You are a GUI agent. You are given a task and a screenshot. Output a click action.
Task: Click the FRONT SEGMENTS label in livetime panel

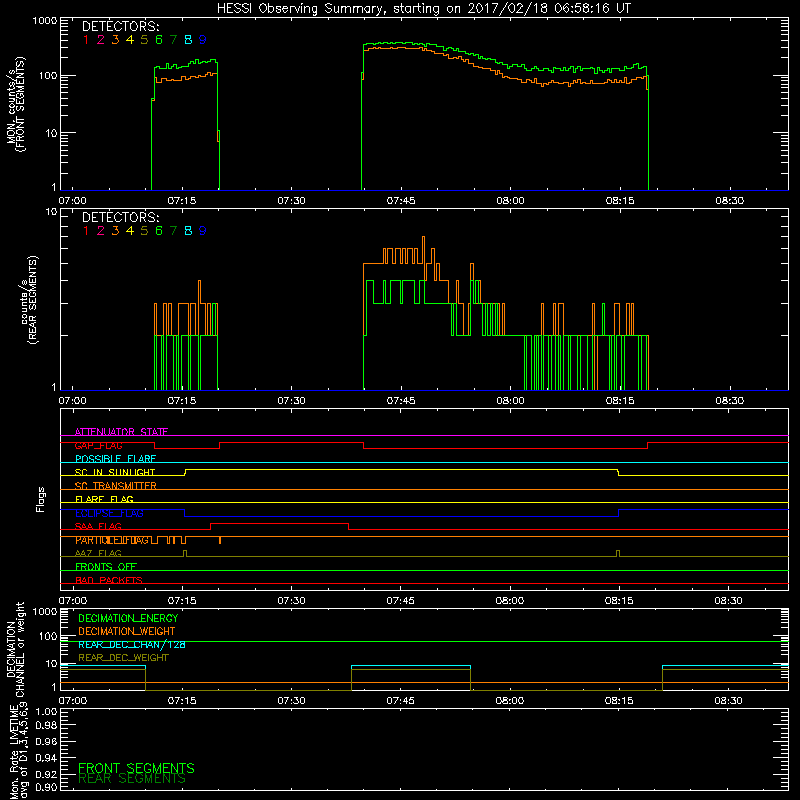(x=136, y=768)
